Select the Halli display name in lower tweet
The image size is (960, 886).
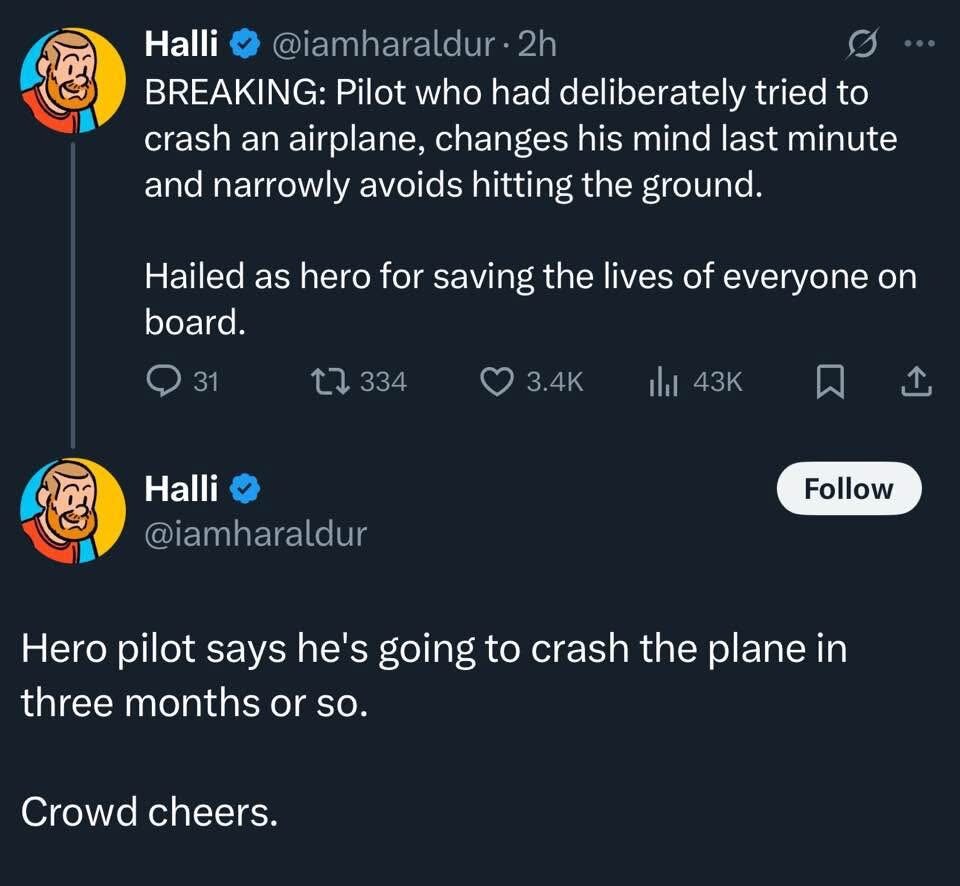click(181, 489)
